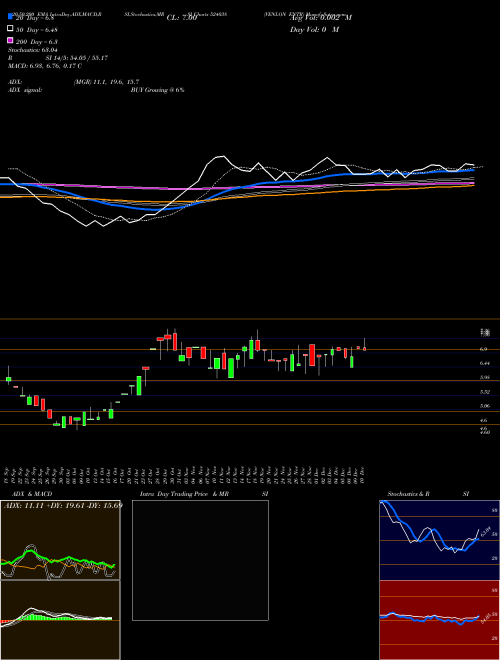Select the '20 Day - 6.8' legend label
This screenshot has width=500, height=660.
point(35,18)
